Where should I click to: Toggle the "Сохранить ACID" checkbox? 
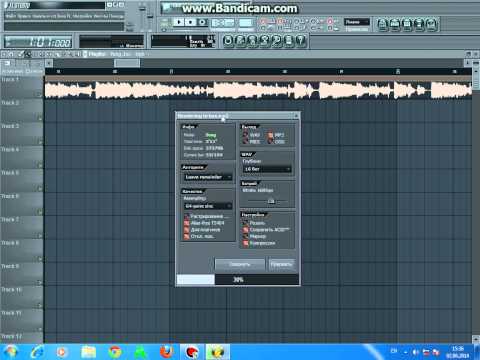(x=246, y=230)
